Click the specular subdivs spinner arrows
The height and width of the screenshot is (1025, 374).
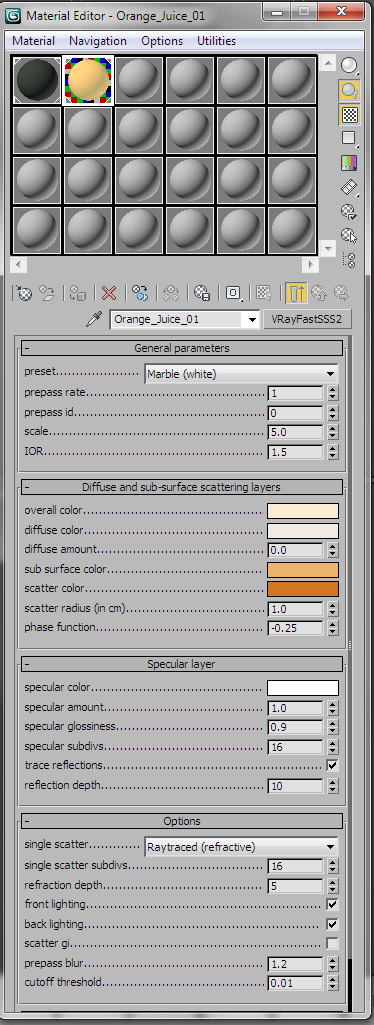click(x=333, y=747)
